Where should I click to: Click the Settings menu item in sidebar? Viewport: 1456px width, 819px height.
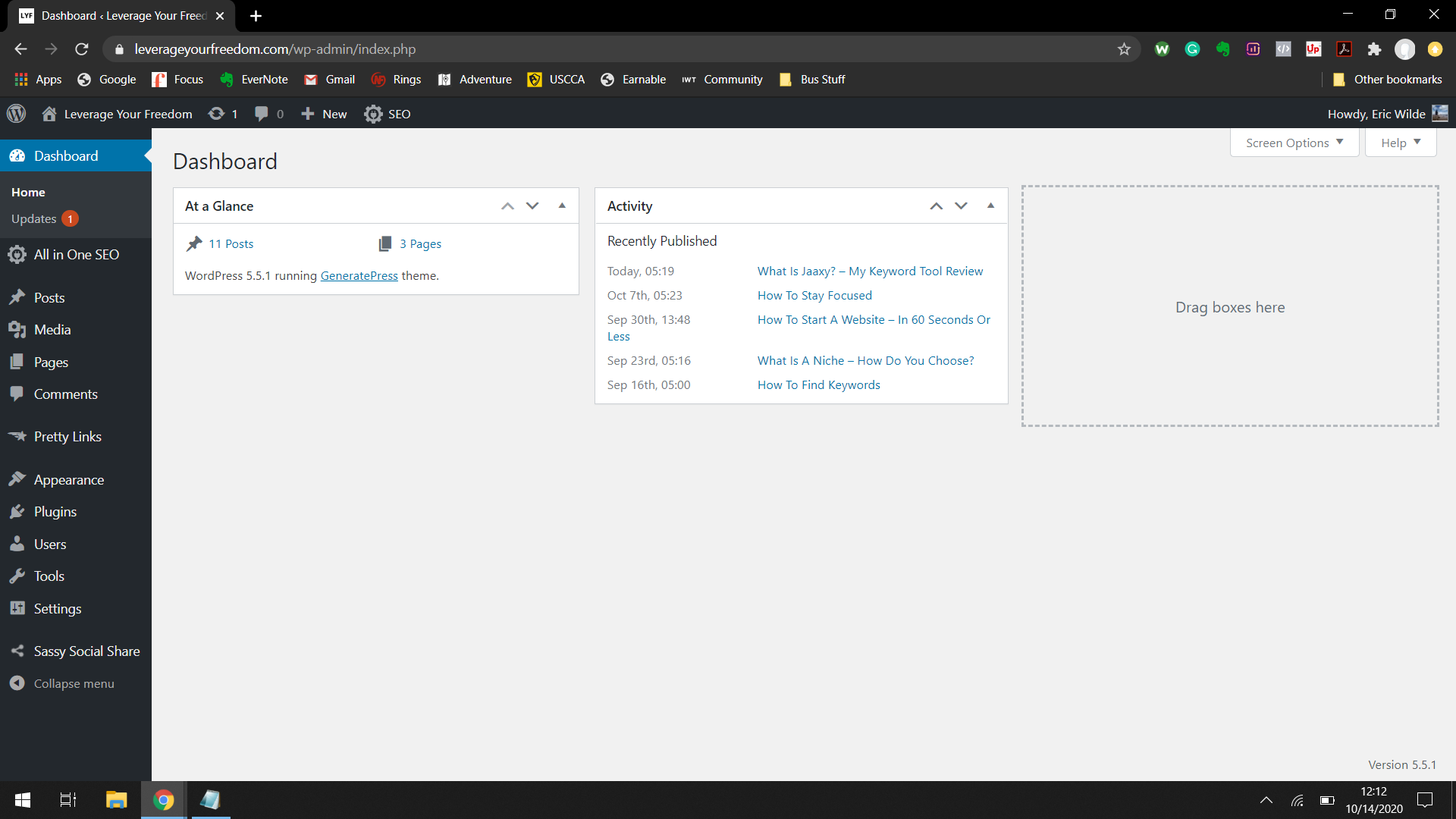coord(57,608)
